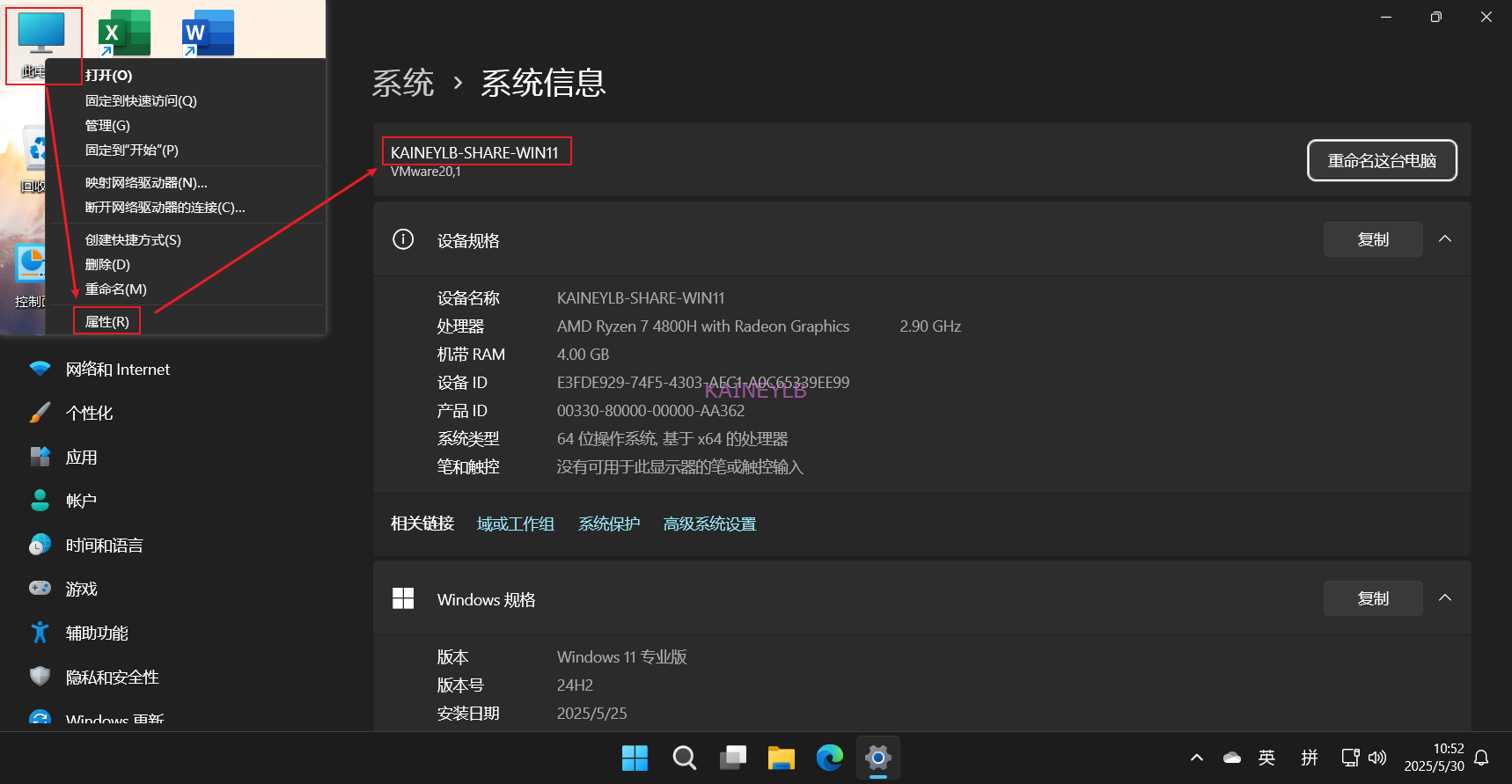1512x784 pixels.
Task: Go back to System in the breadcrumb
Action: (x=403, y=83)
